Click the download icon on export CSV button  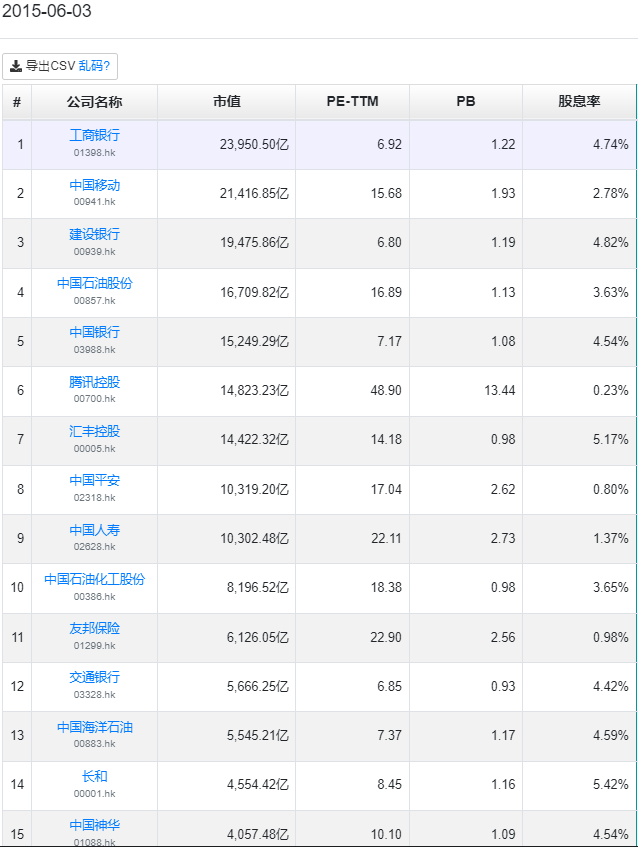click(x=16, y=66)
